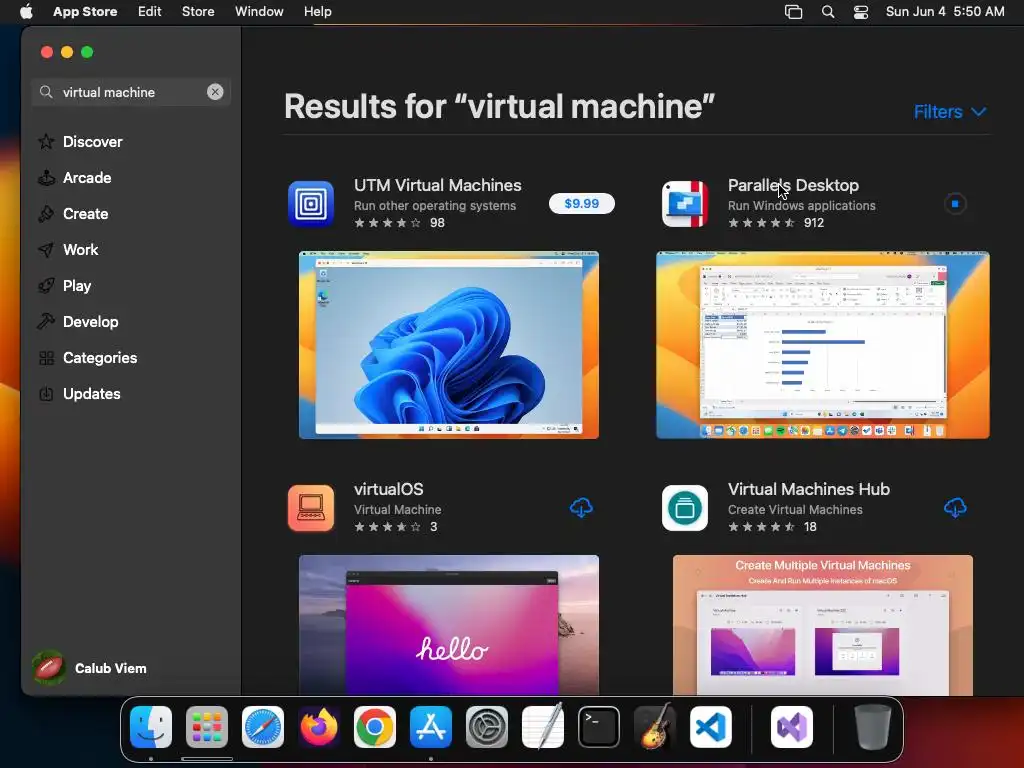The width and height of the screenshot is (1024, 768).
Task: Click 'Run Windows applications' subtitle
Action: click(x=801, y=206)
